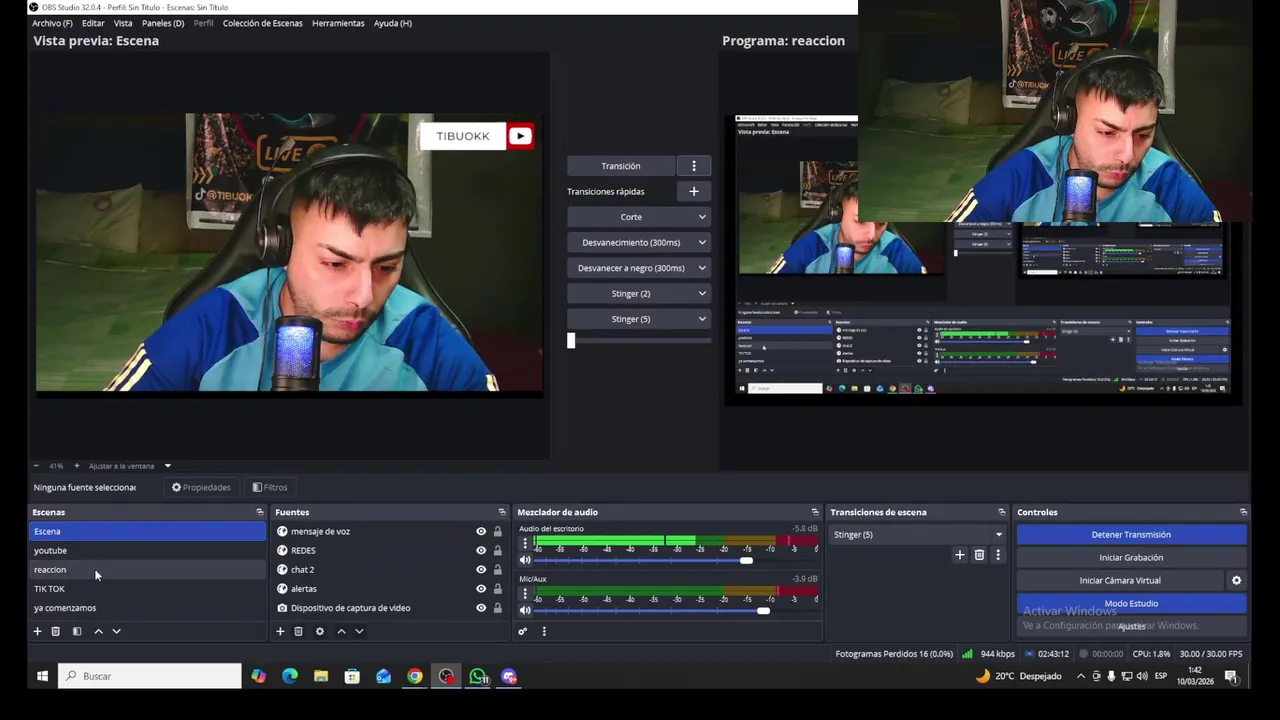Open virtual camera settings gear
Screen dimensions: 1280x720
pyautogui.click(x=1236, y=580)
